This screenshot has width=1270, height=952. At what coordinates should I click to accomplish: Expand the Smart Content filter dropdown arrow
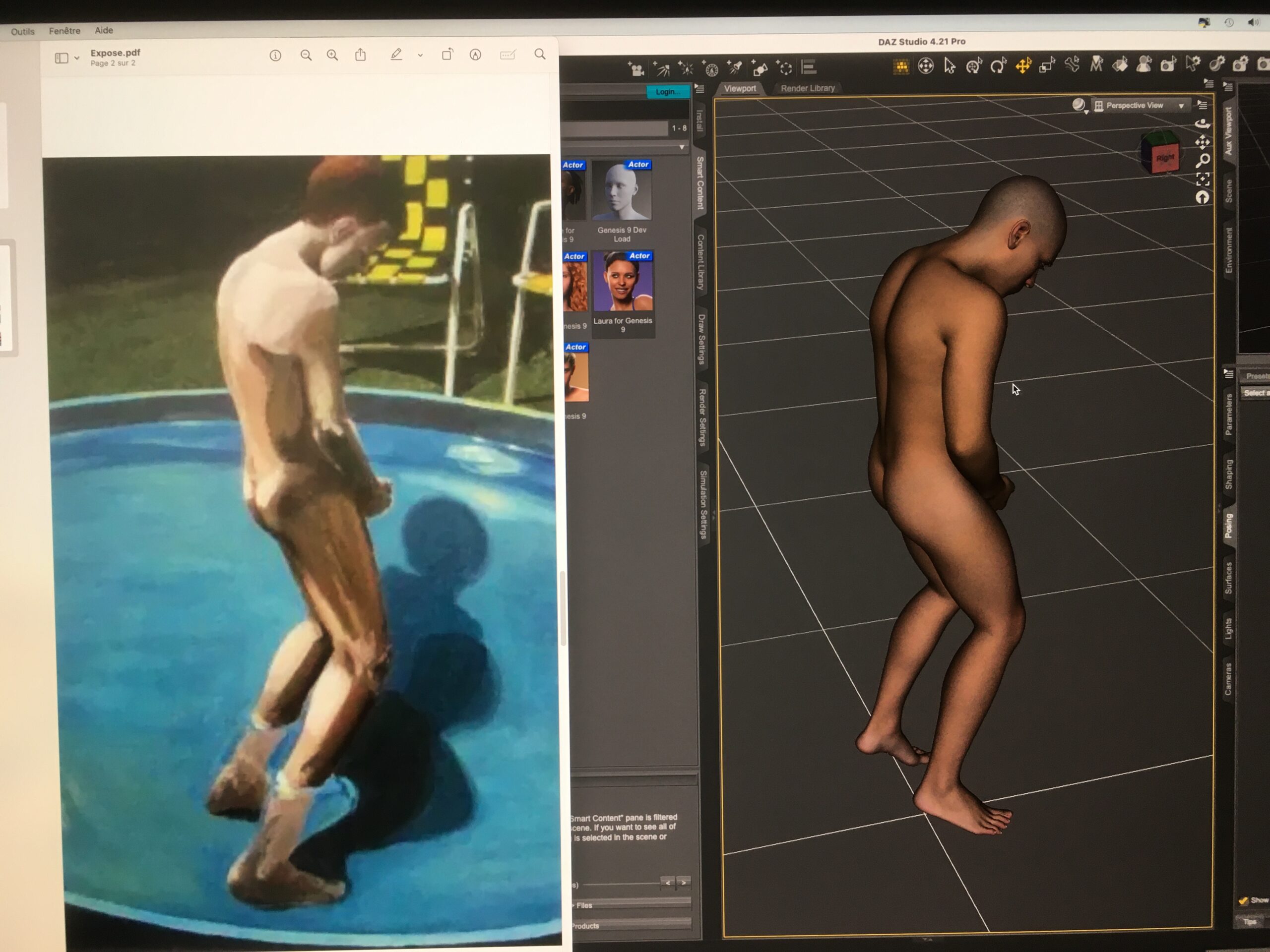(682, 147)
